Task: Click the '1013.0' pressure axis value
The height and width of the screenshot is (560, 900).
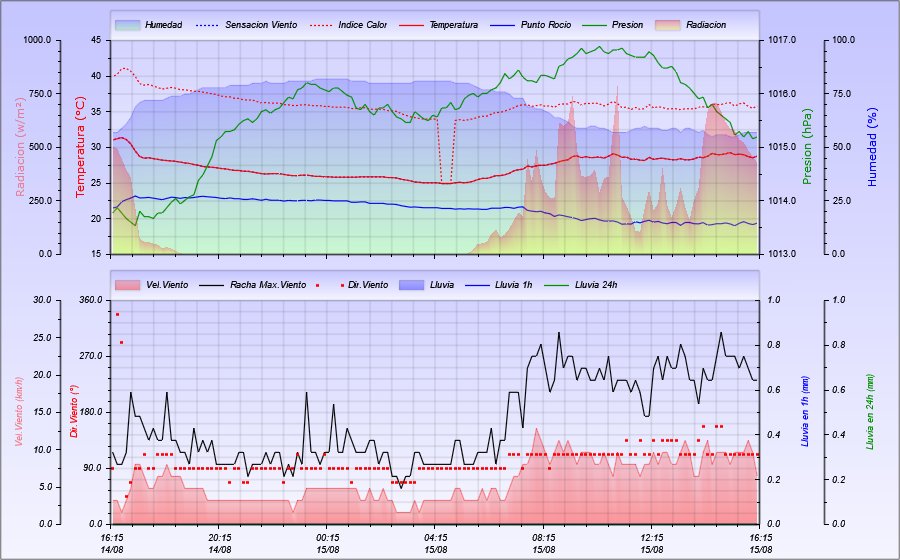Action: tap(782, 254)
